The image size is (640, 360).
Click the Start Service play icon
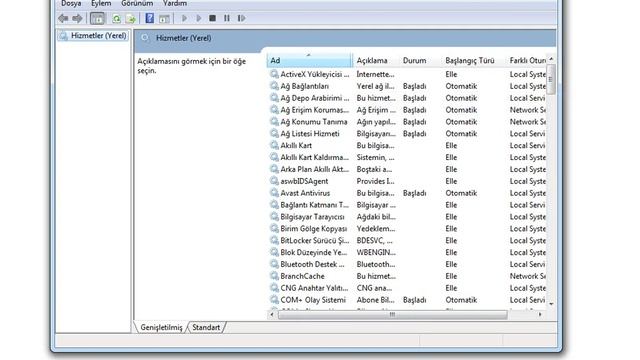184,18
